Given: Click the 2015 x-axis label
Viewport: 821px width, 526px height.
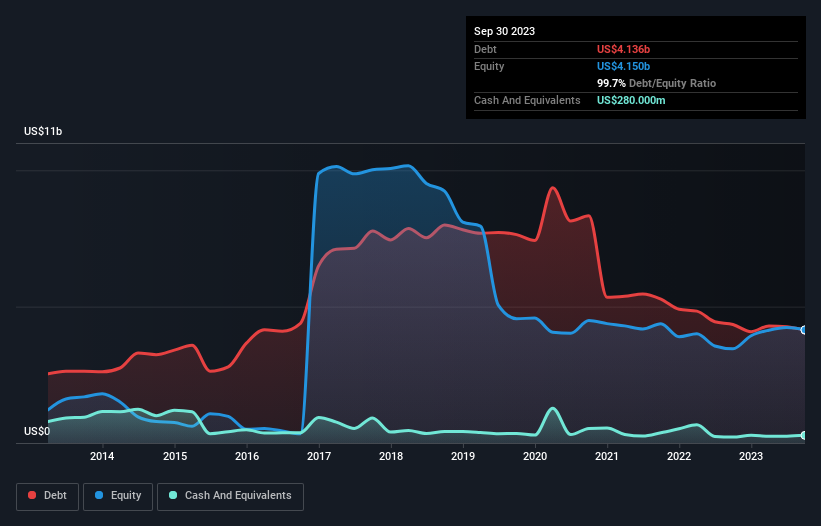Looking at the screenshot, I should pos(175,456).
